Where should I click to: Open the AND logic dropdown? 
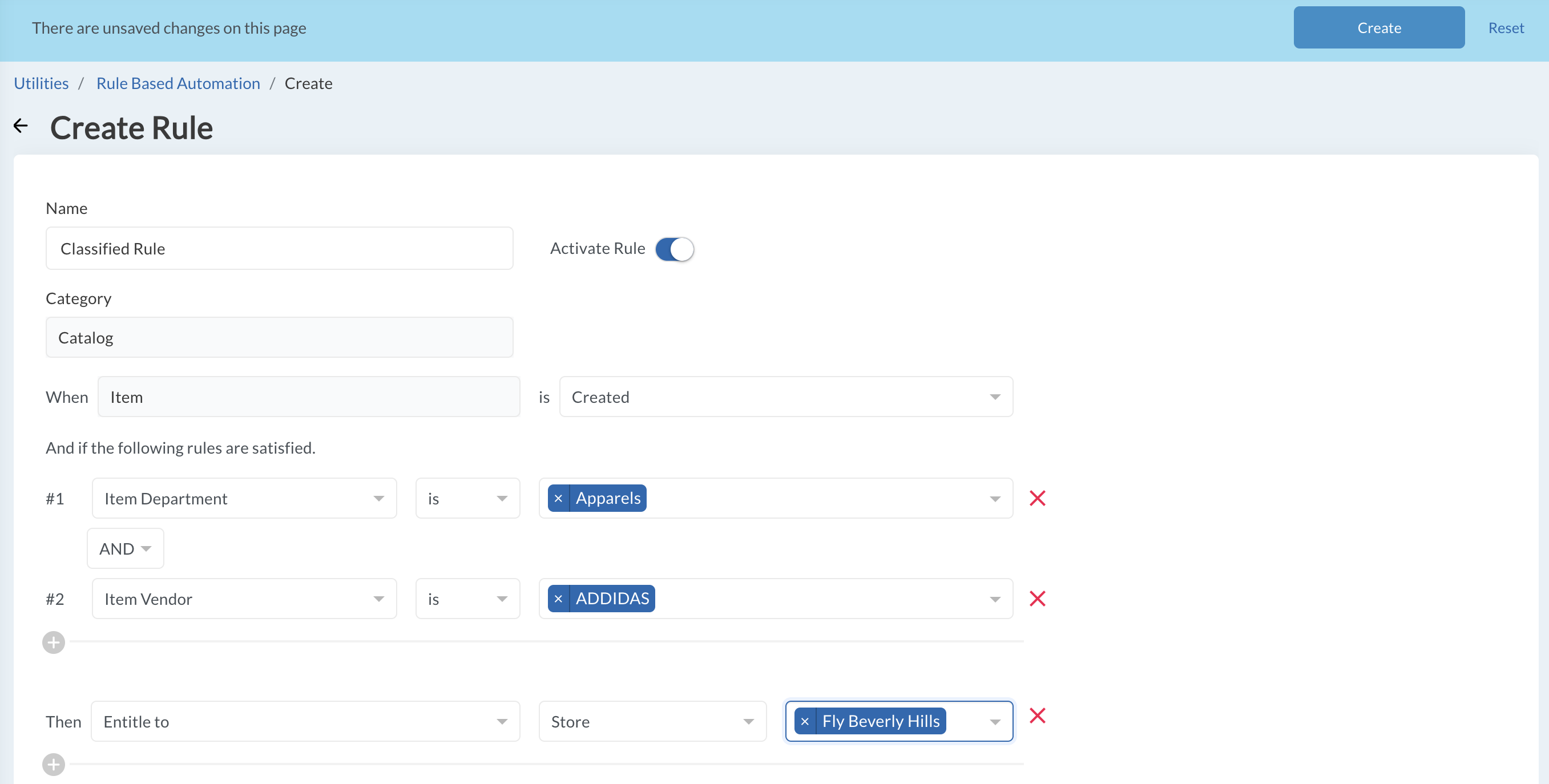(125, 548)
